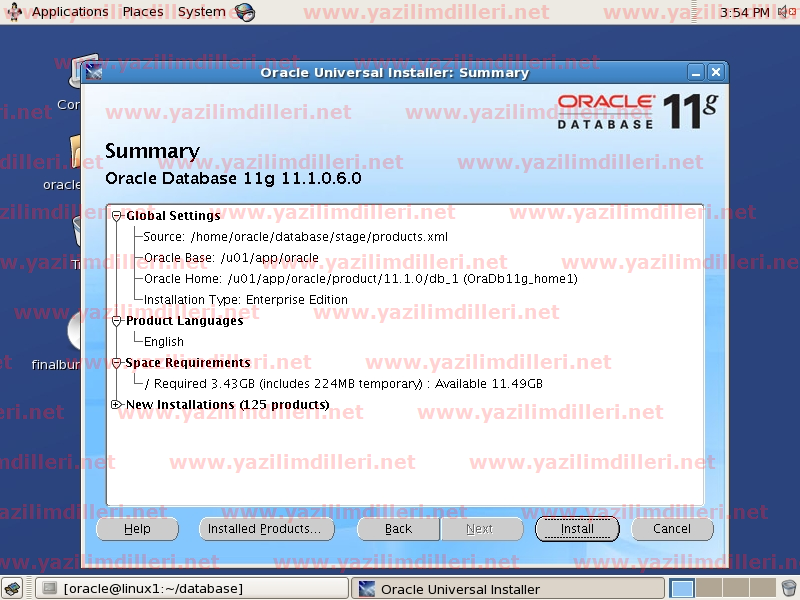Open Installed Products dialog
The image size is (800, 600).
click(265, 529)
